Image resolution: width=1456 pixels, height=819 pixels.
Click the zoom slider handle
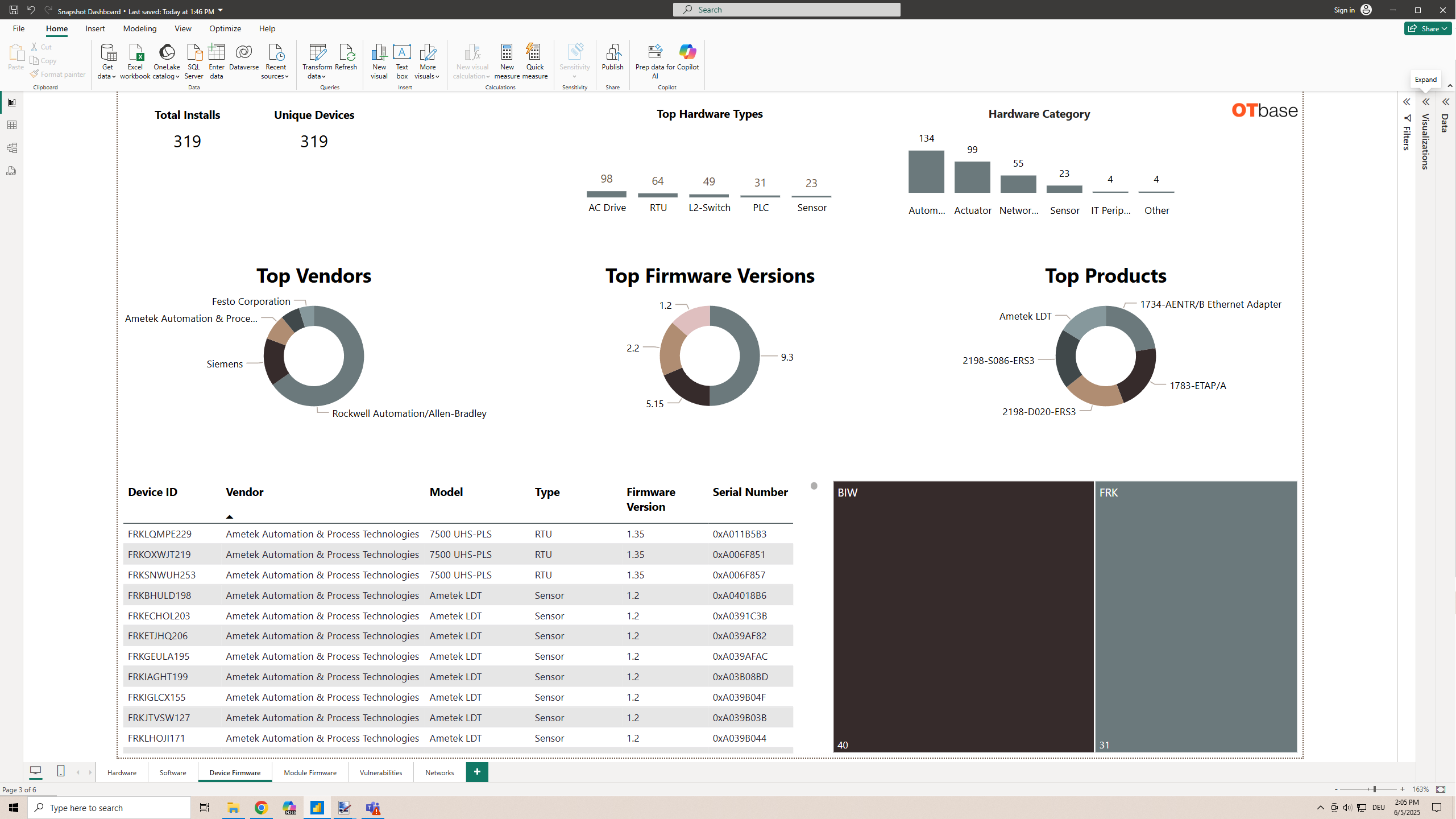click(x=1375, y=789)
